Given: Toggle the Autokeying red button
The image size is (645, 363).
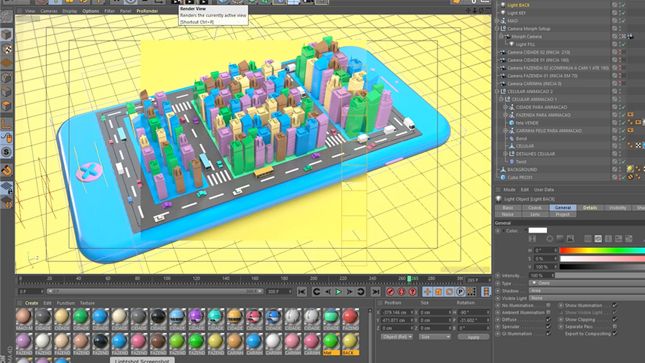Looking at the screenshot, I should [x=401, y=292].
